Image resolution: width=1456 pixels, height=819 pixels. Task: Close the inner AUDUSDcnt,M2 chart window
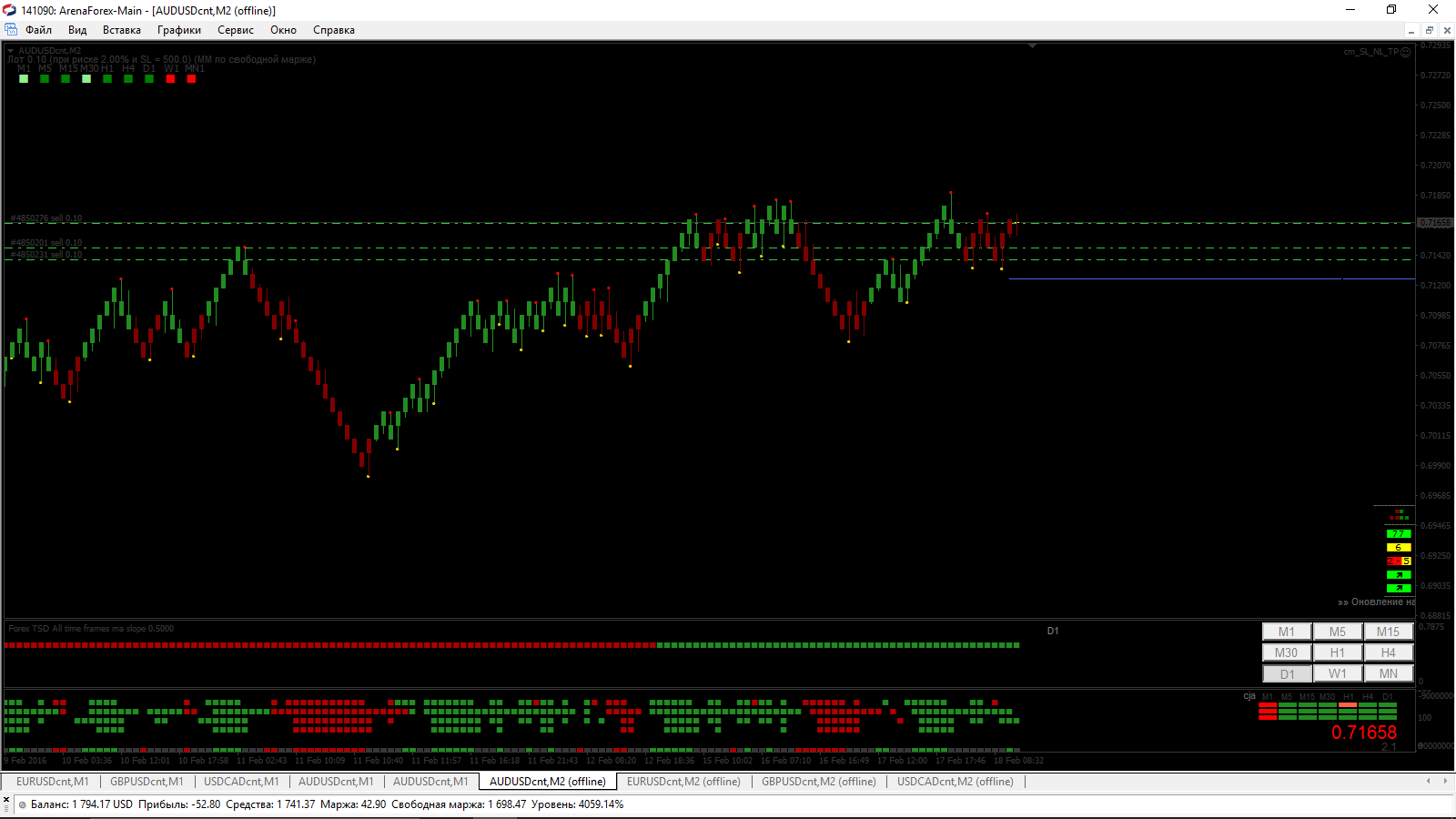pos(1447,30)
